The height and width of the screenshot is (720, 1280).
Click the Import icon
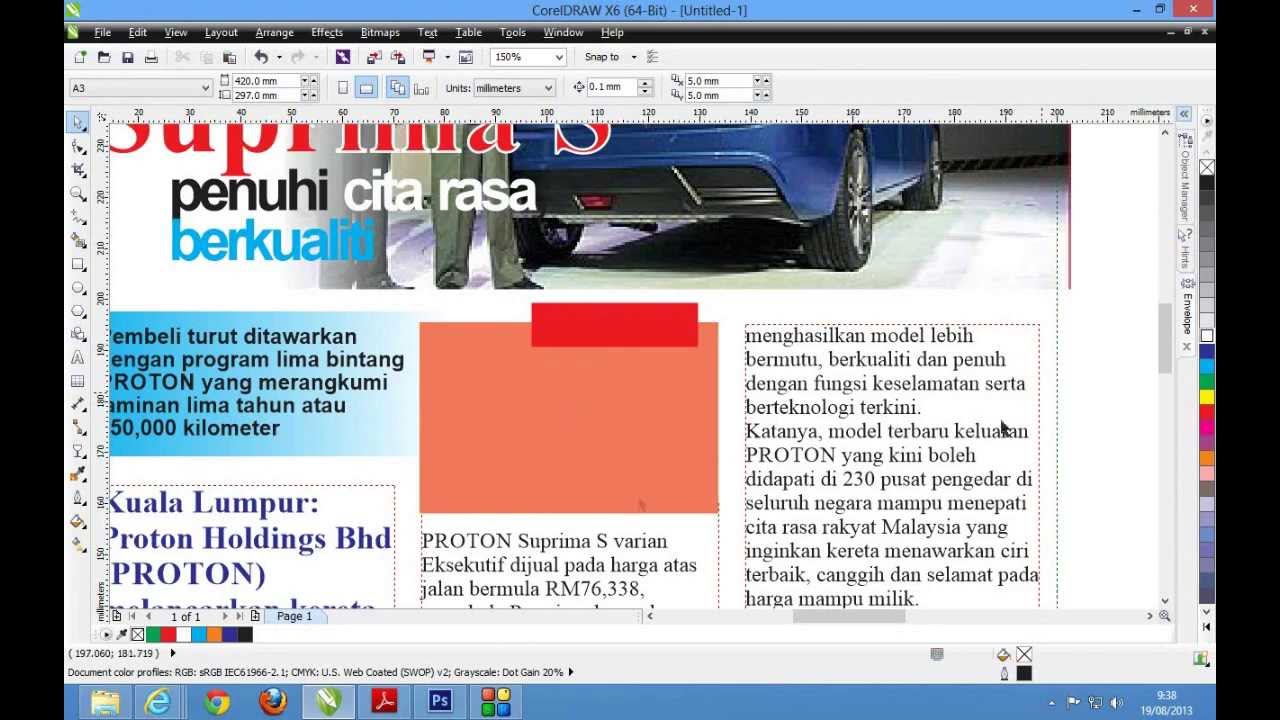tap(374, 57)
